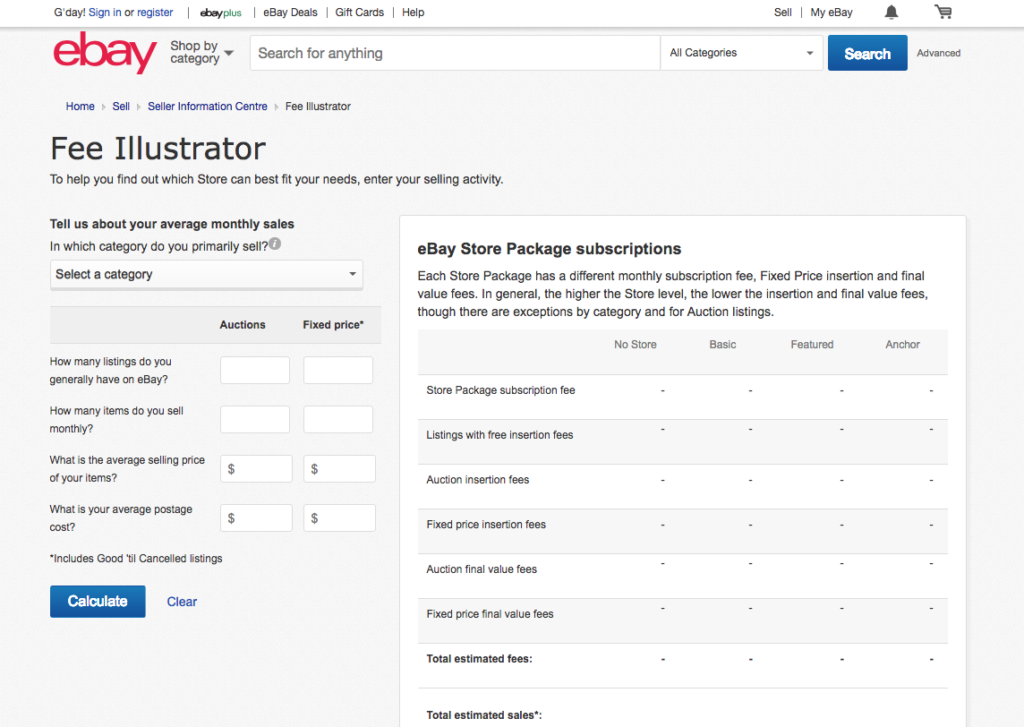Screen dimensions: 1024x727
Task: Click the "Store Package subscription fee" row label
Action: point(501,390)
